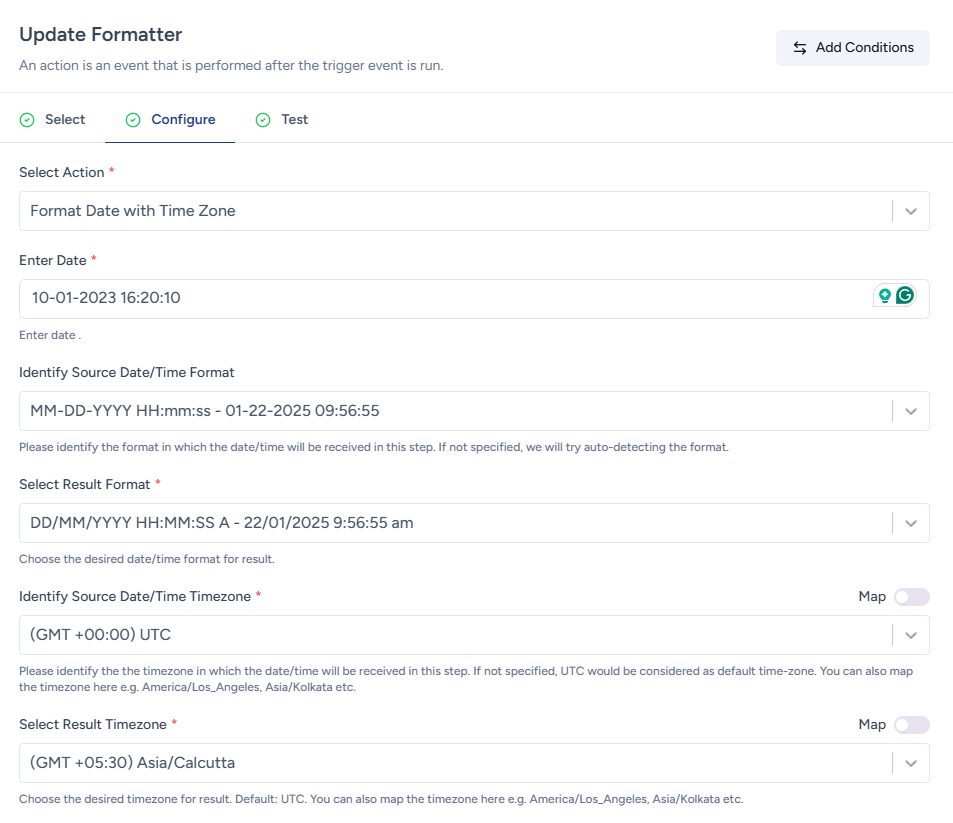Click the checkmark icon beside Test tab
Screen dimensions: 953x823
[263, 120]
